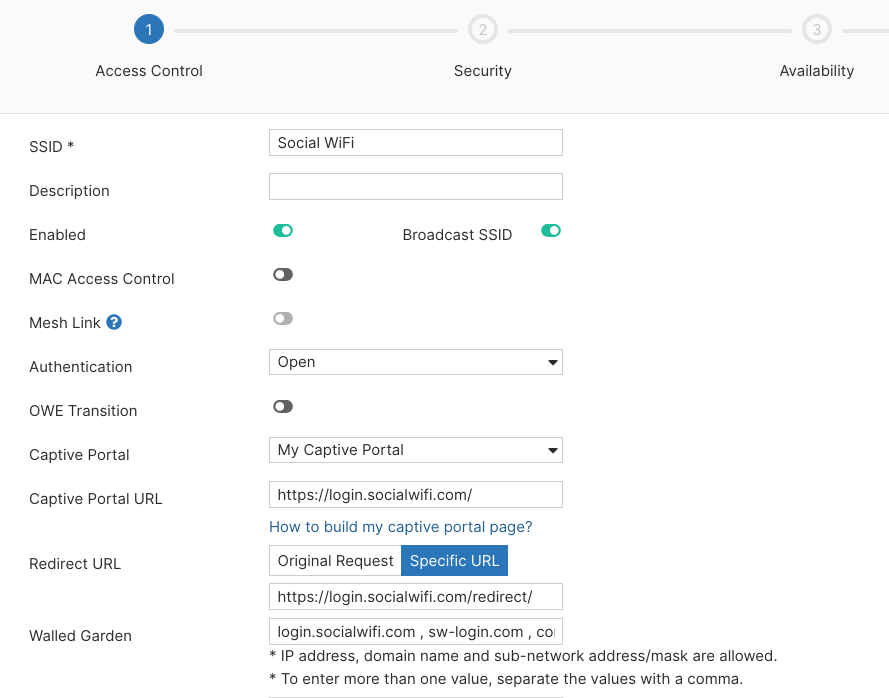Open the Authentication dropdown
This screenshot has width=889, height=698.
[x=415, y=362]
